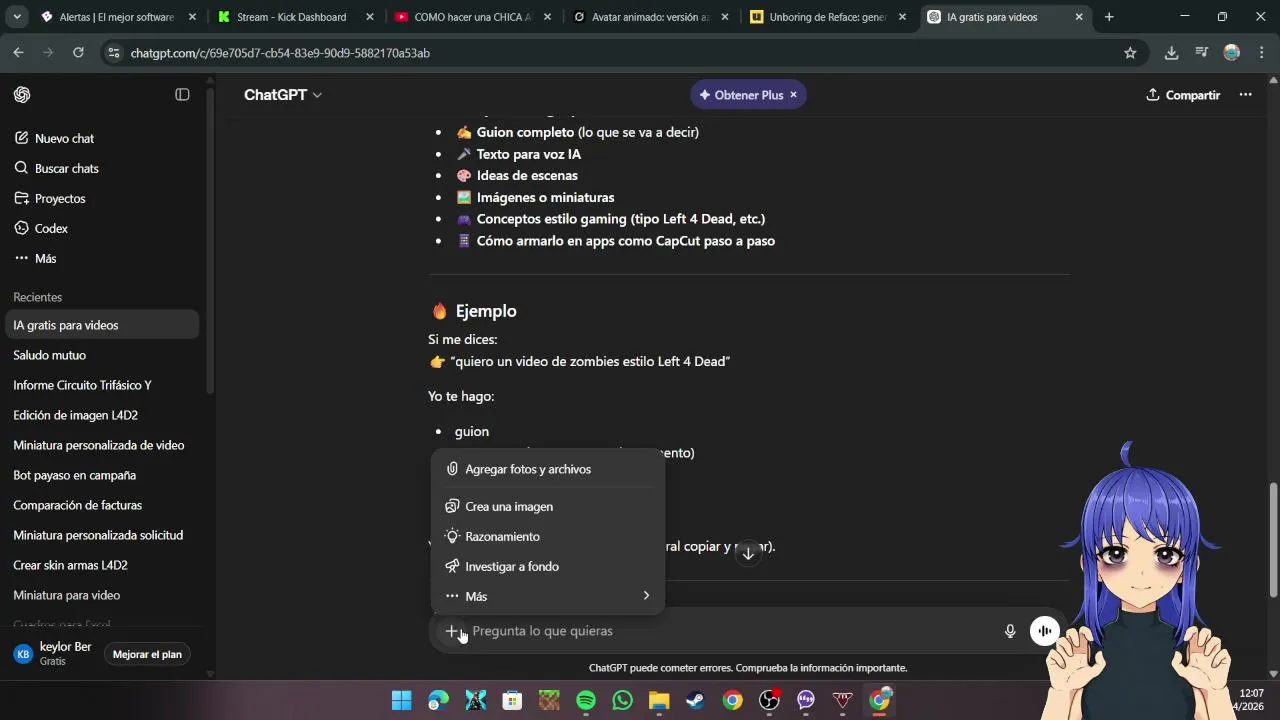Viewport: 1280px width, 720px height.
Task: Dismiss the Obtener Plus banner
Action: tap(794, 95)
